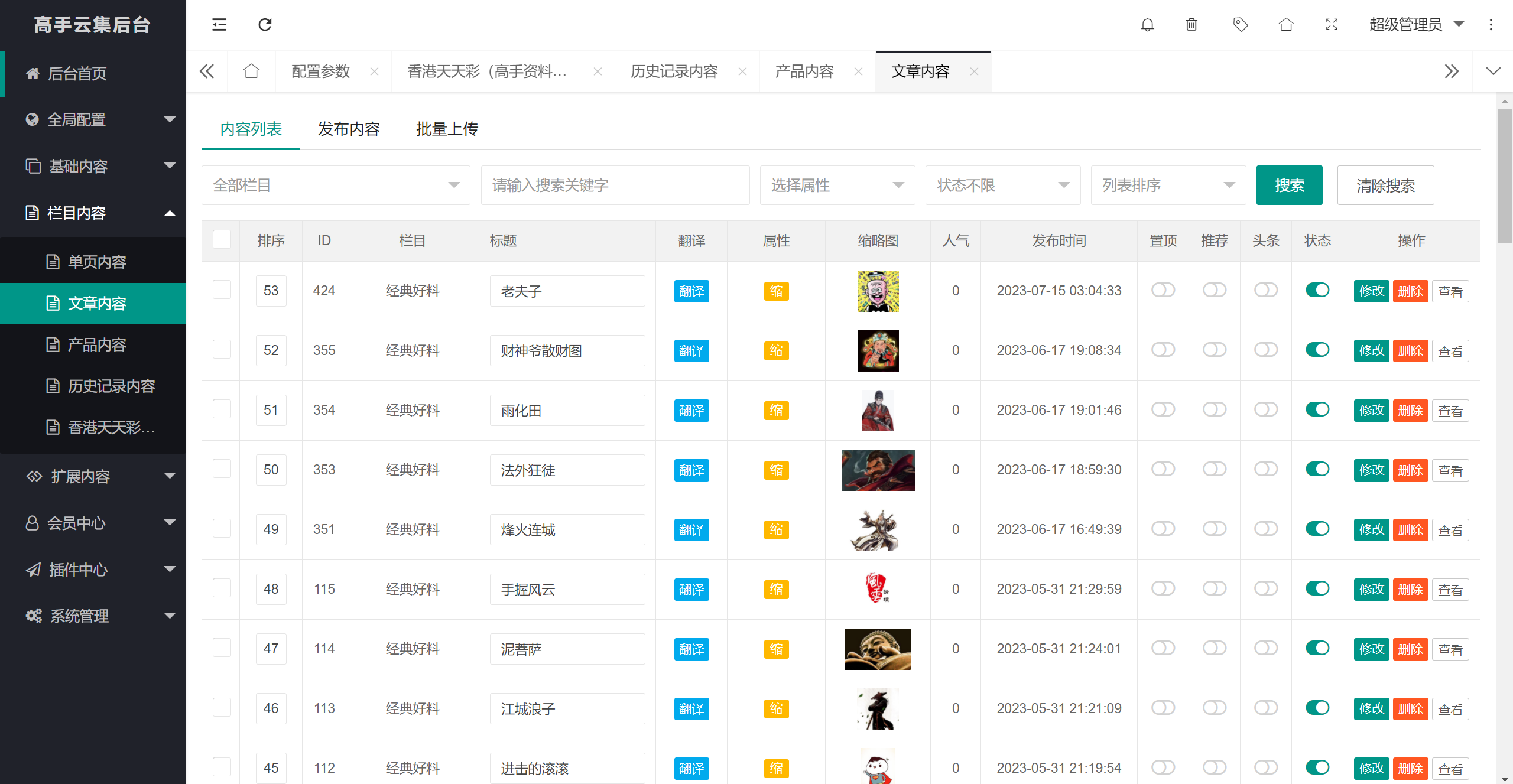
Task: Open the 全部栏目 dropdown
Action: pyautogui.click(x=336, y=186)
